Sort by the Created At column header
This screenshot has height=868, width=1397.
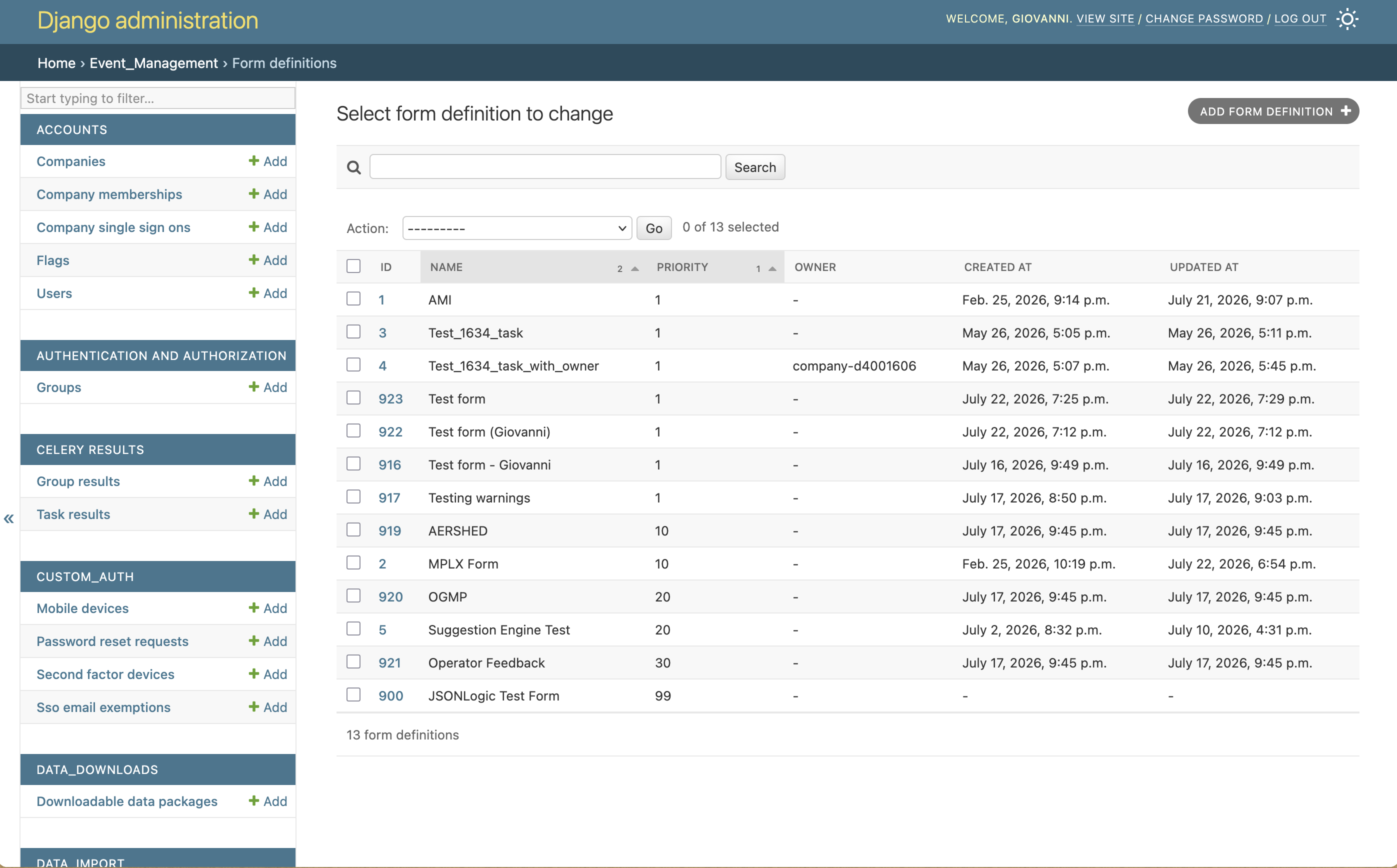coord(997,267)
